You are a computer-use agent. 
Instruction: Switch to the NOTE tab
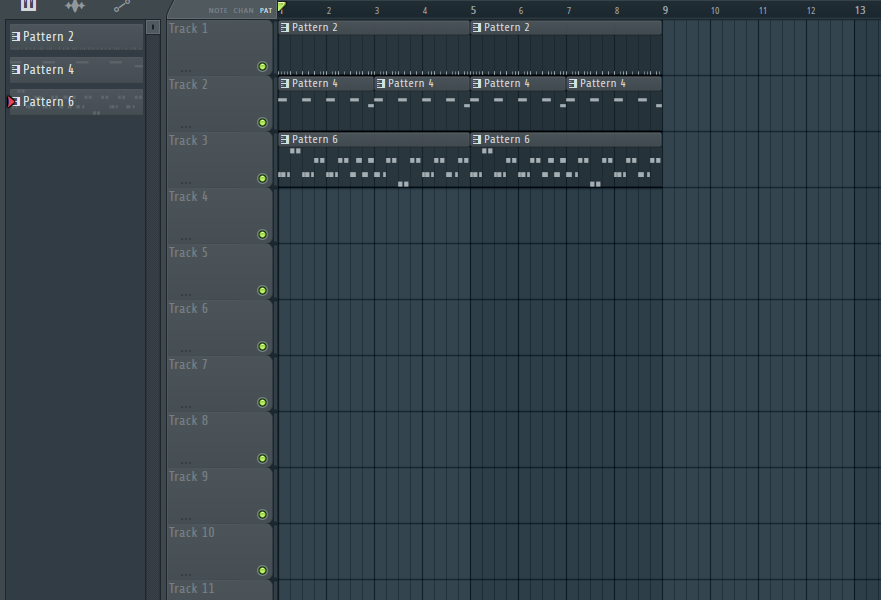tap(218, 11)
